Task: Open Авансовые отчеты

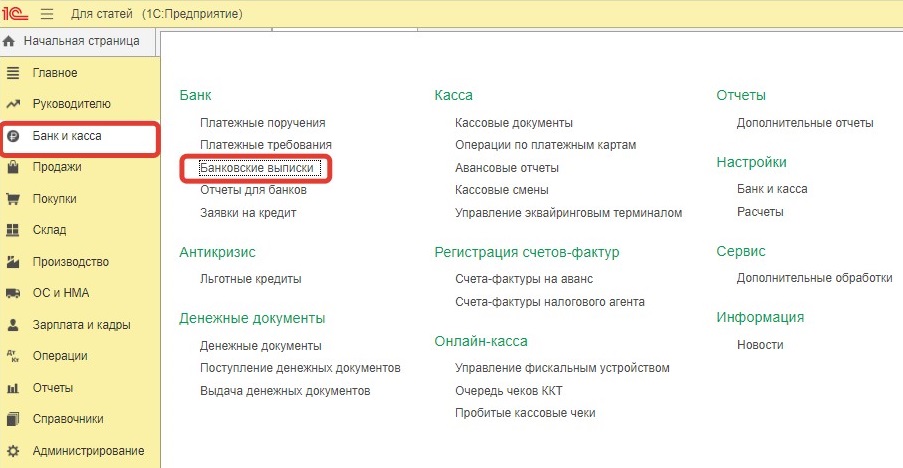Action: click(507, 168)
